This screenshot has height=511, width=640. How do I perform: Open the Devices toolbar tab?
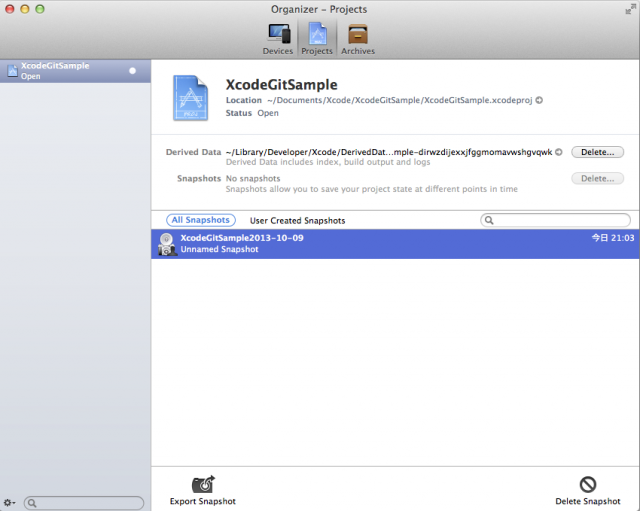point(277,37)
